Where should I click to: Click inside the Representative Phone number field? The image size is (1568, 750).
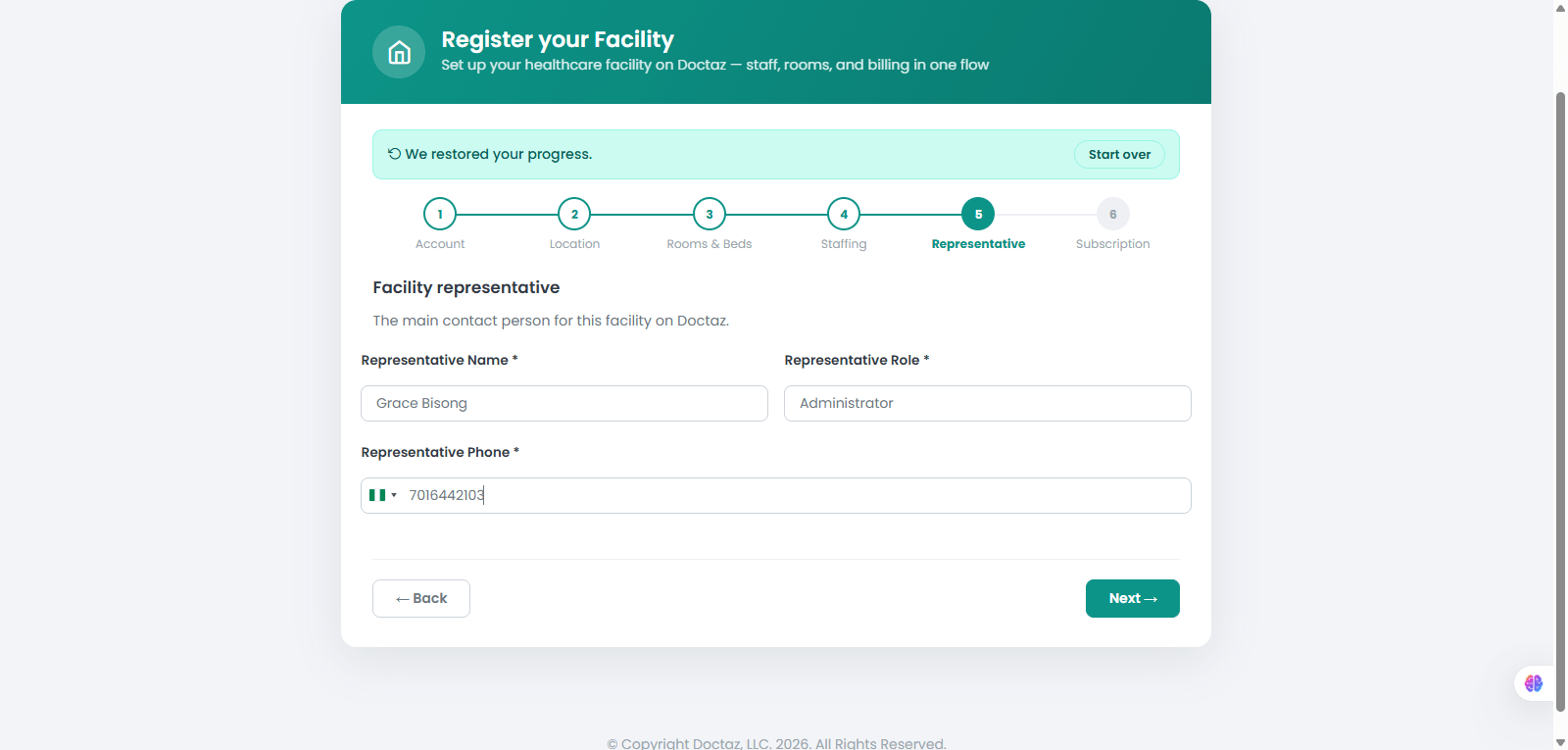pyautogui.click(x=796, y=495)
